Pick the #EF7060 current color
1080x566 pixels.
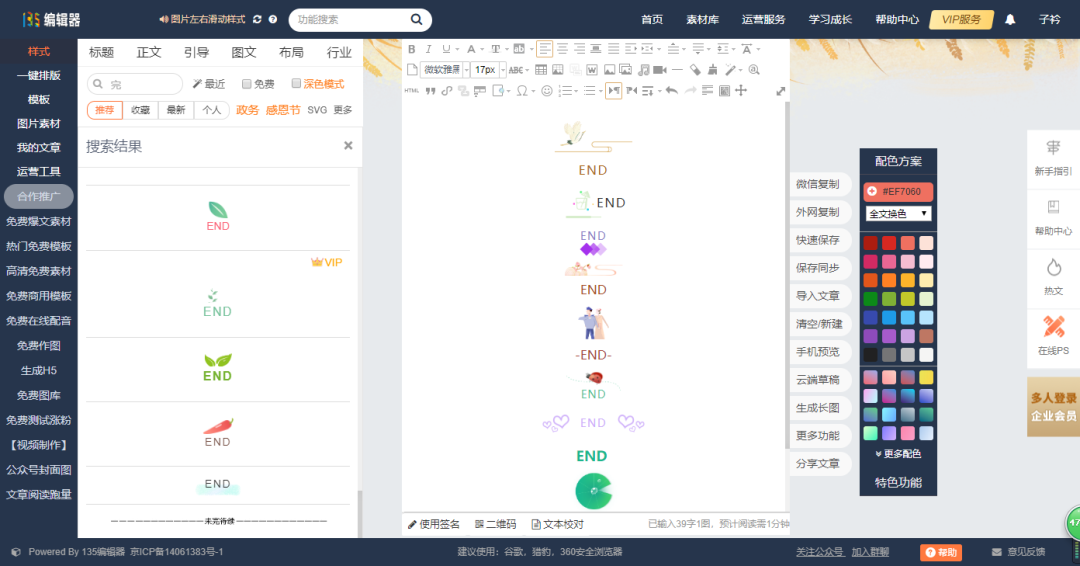pos(898,191)
